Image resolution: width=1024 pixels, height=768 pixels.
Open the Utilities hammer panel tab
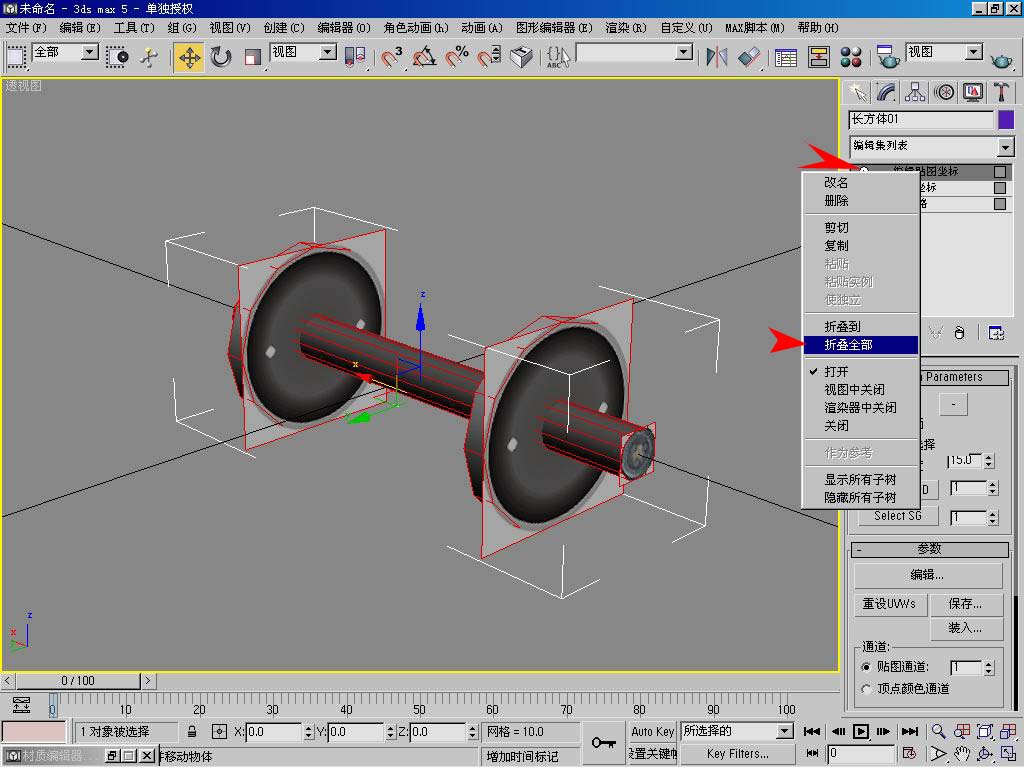point(1001,92)
